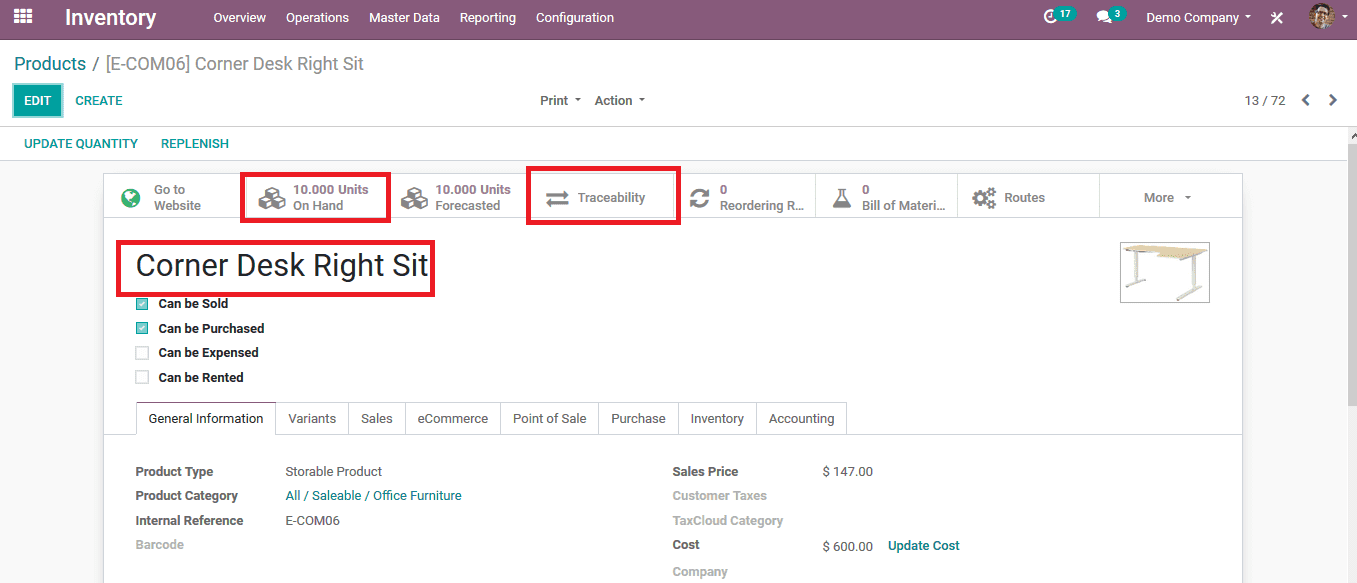The width and height of the screenshot is (1357, 583).
Task: Open the Print dropdown
Action: click(560, 100)
